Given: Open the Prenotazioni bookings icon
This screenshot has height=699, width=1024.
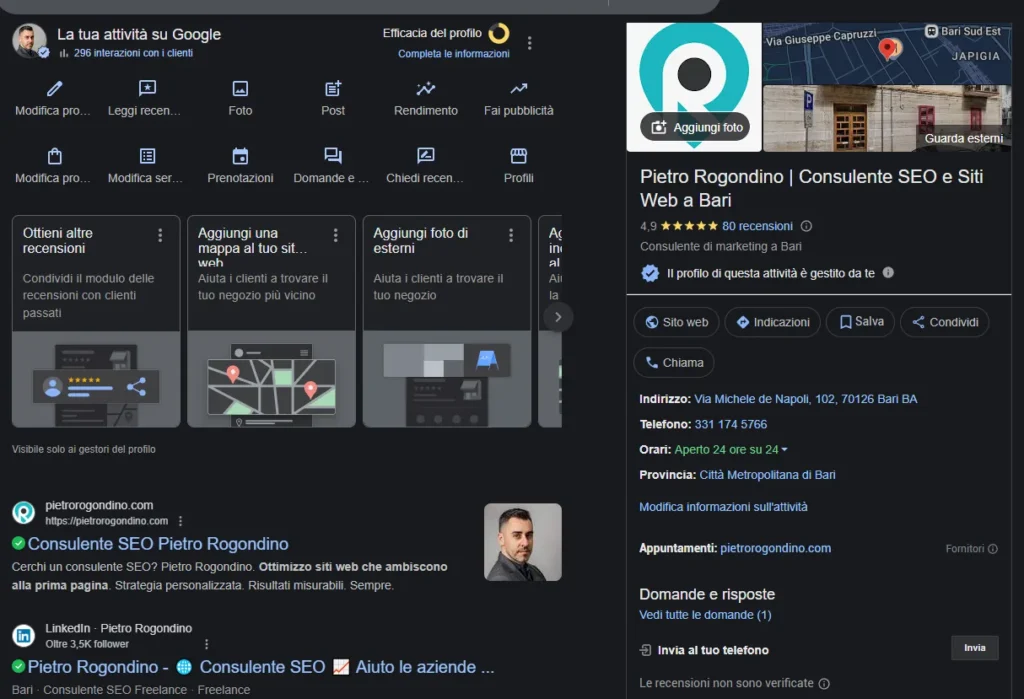Looking at the screenshot, I should pos(240,158).
